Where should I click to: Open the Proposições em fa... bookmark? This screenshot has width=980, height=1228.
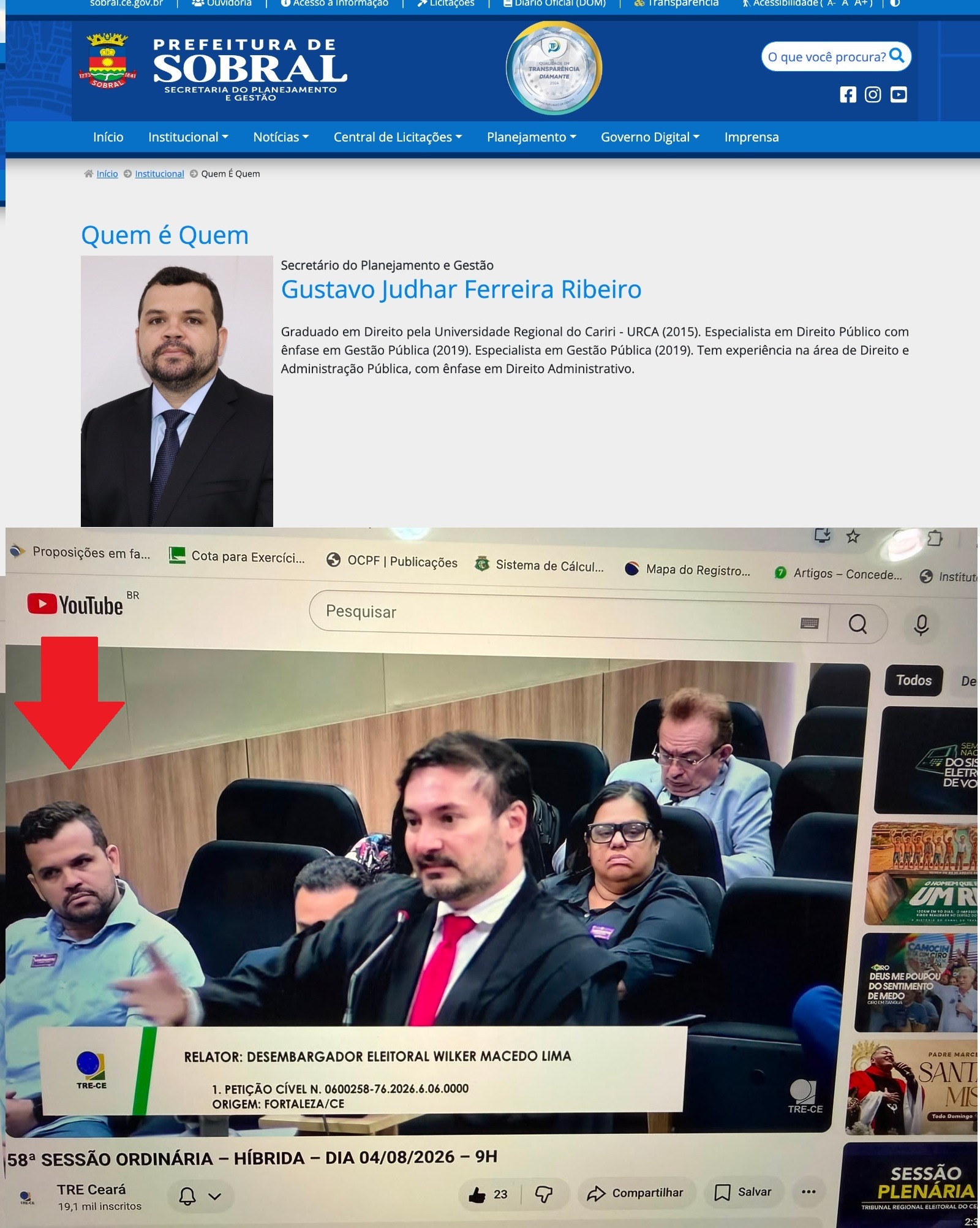[x=80, y=552]
